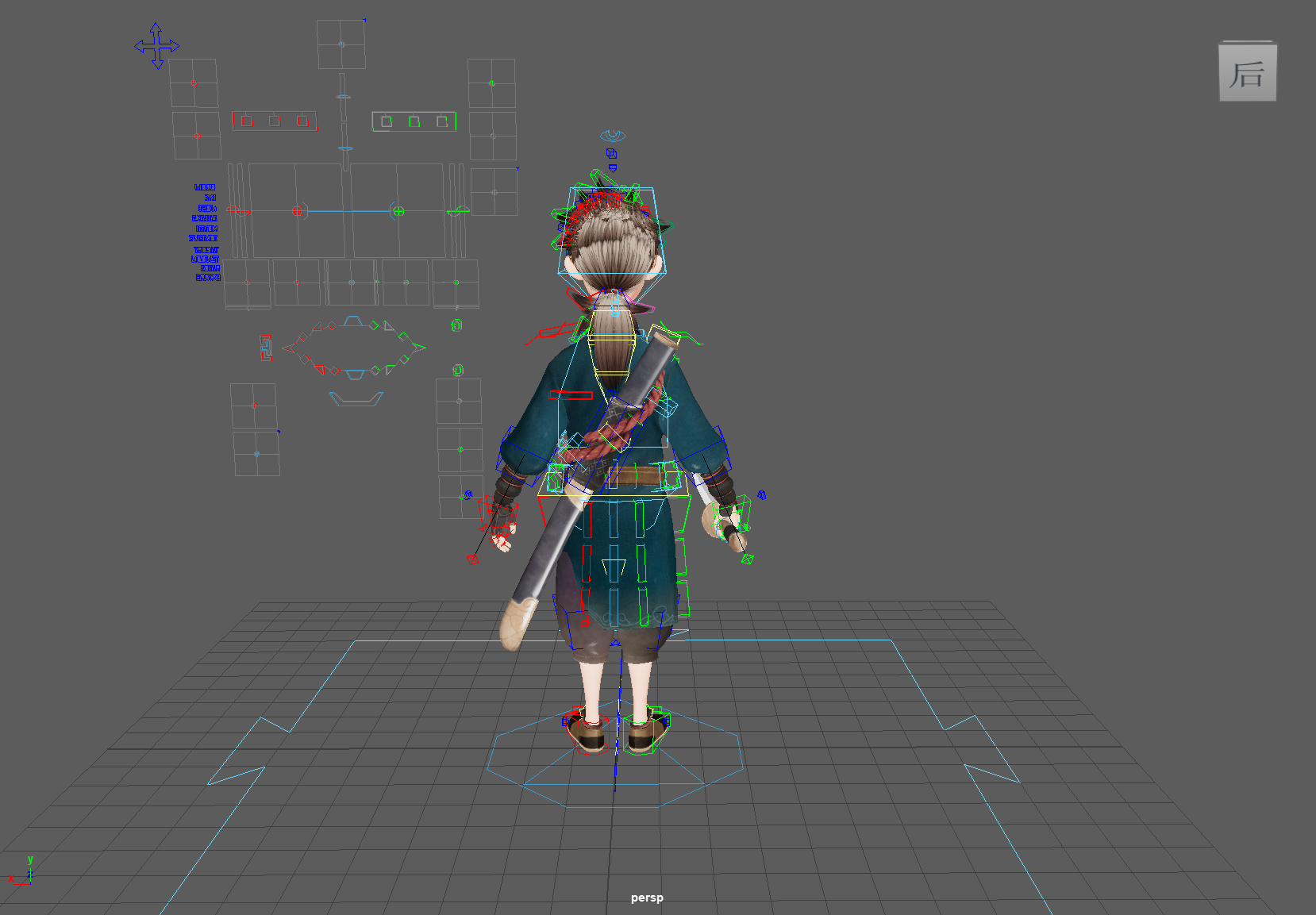Click the green dot in the upper-right slider box
1316x915 pixels.
[x=491, y=83]
